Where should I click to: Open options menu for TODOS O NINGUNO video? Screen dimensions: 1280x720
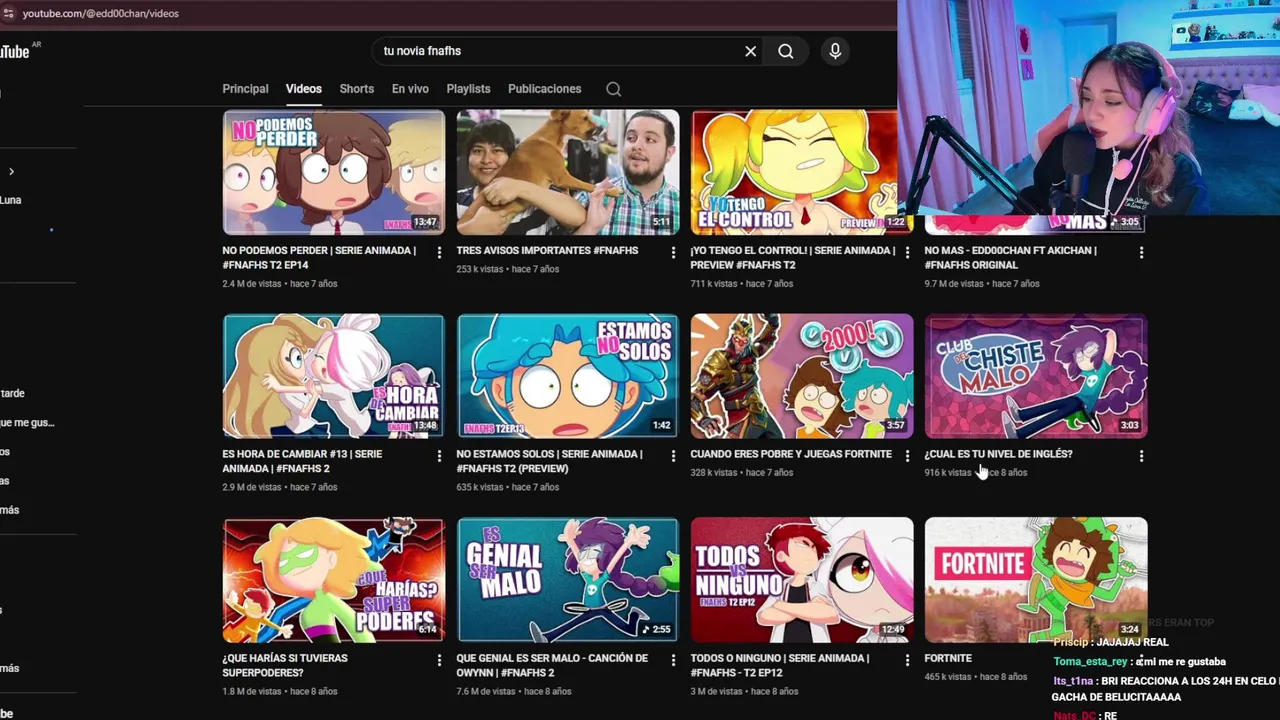point(907,660)
